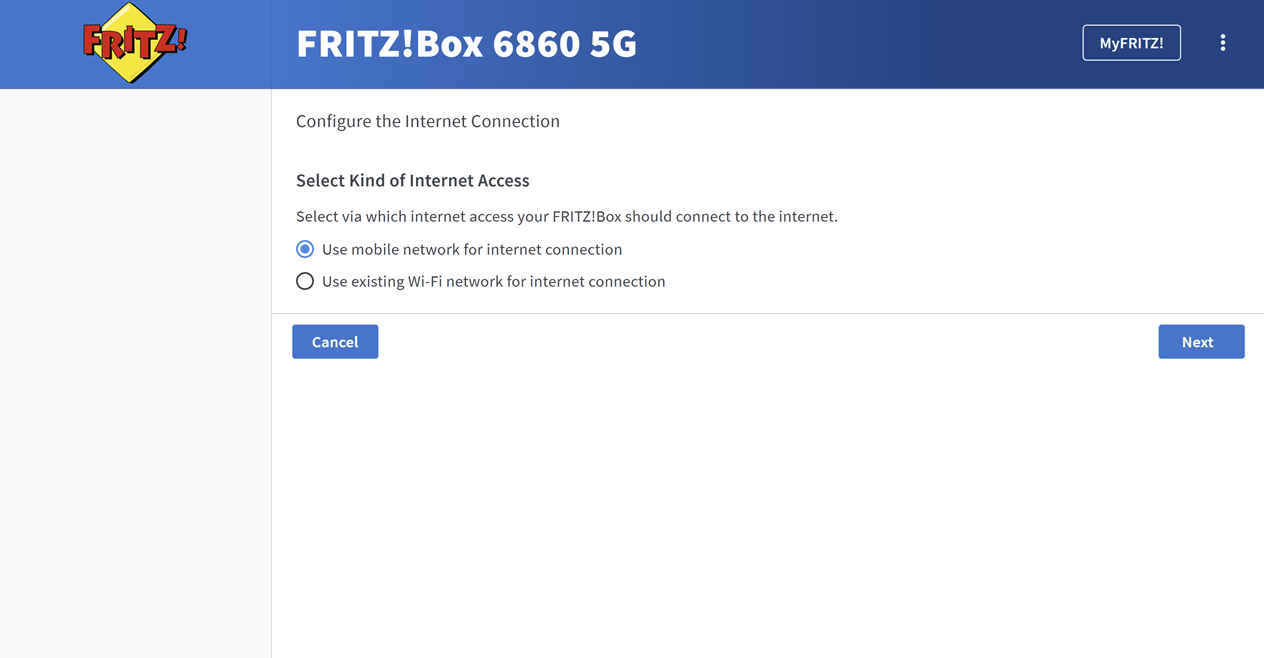
Task: Click the empty left sidebar panel
Action: pyautogui.click(x=135, y=370)
